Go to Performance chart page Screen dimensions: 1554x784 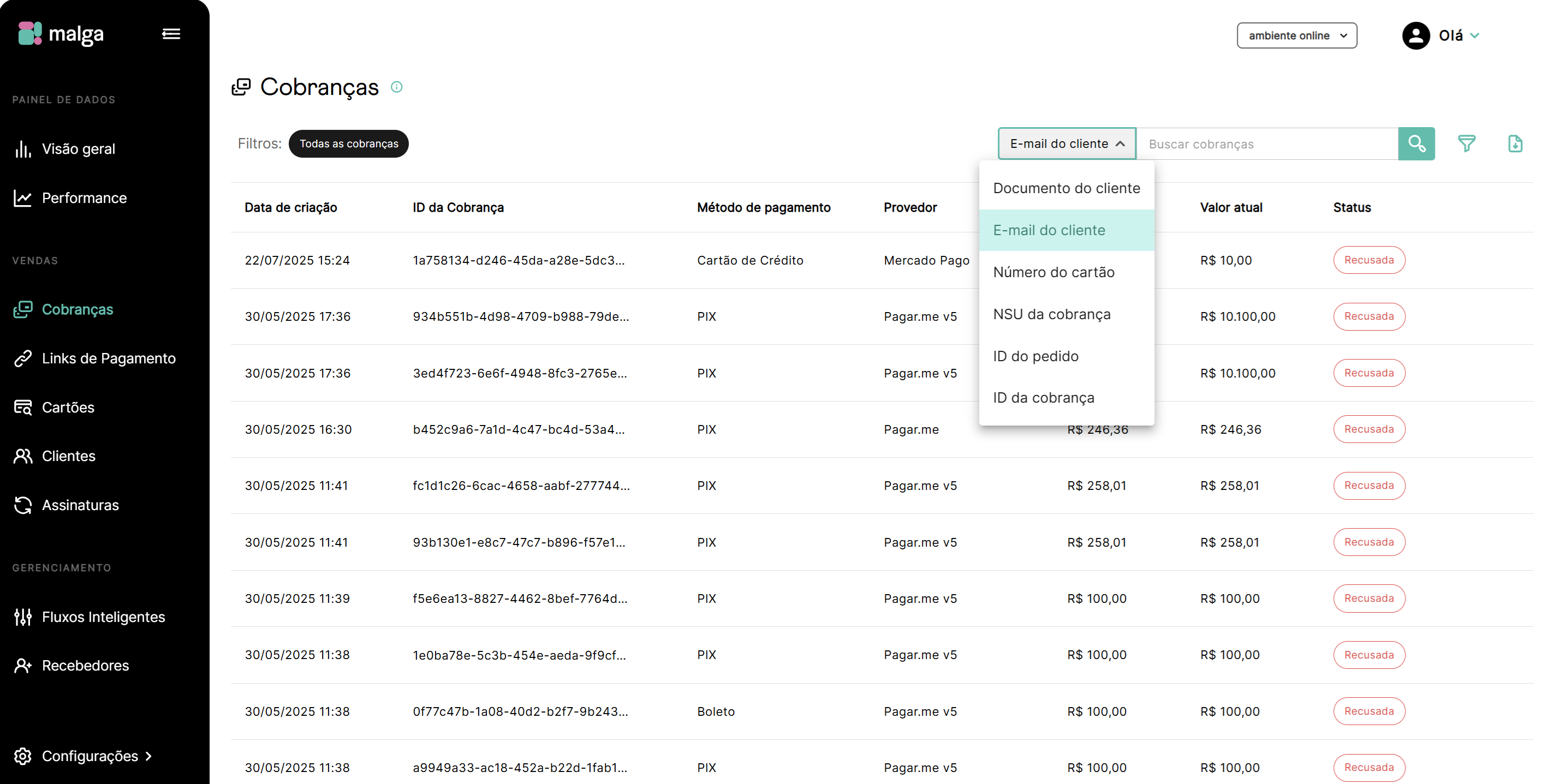pos(84,198)
